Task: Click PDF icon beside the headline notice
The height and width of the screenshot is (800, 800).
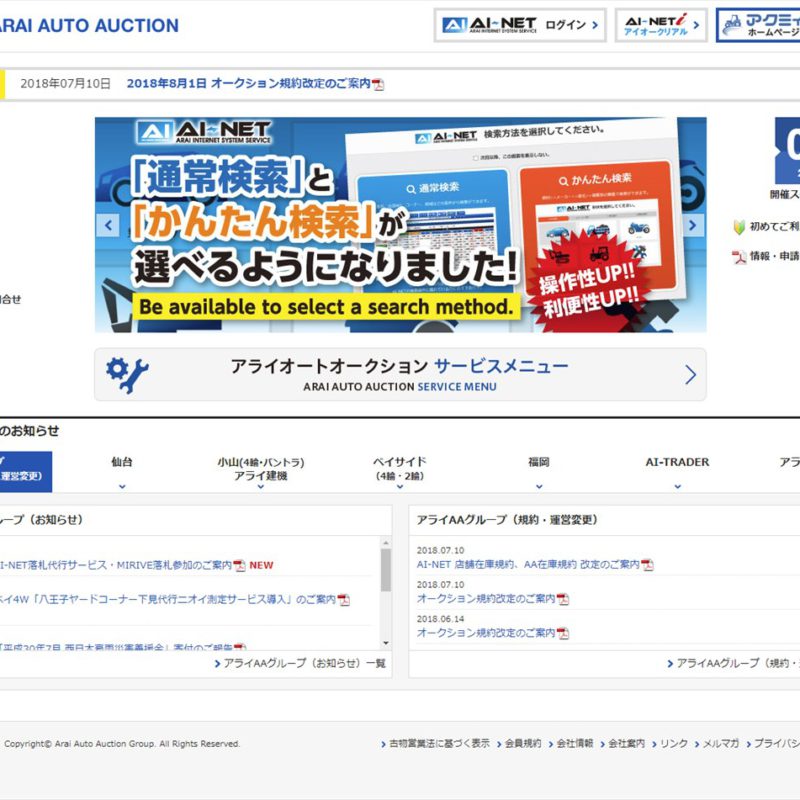Action: [378, 84]
